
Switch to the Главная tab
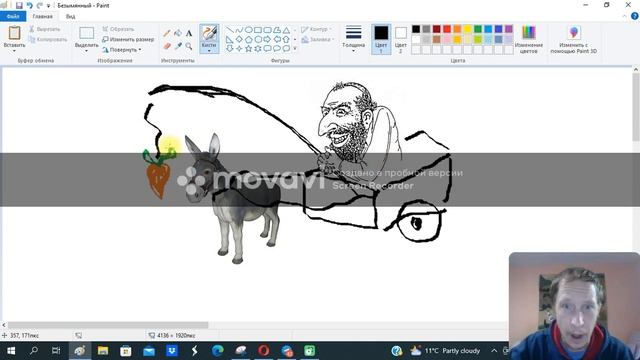42,16
